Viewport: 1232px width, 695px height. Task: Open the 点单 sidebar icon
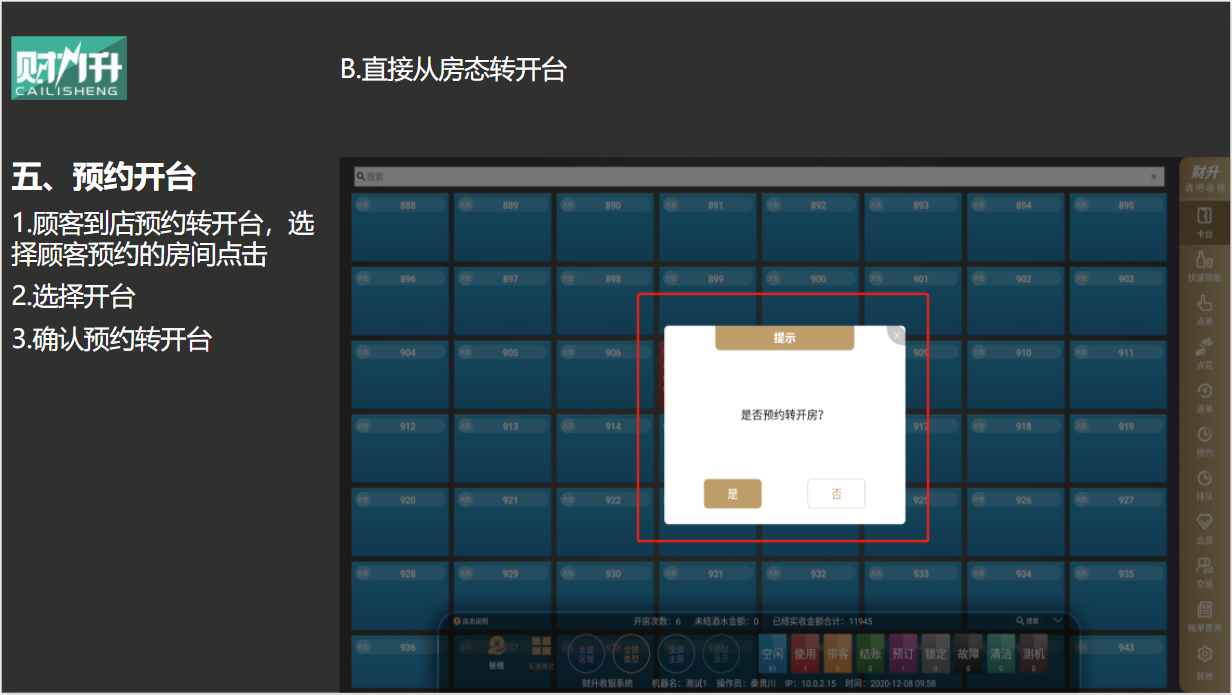(1205, 310)
